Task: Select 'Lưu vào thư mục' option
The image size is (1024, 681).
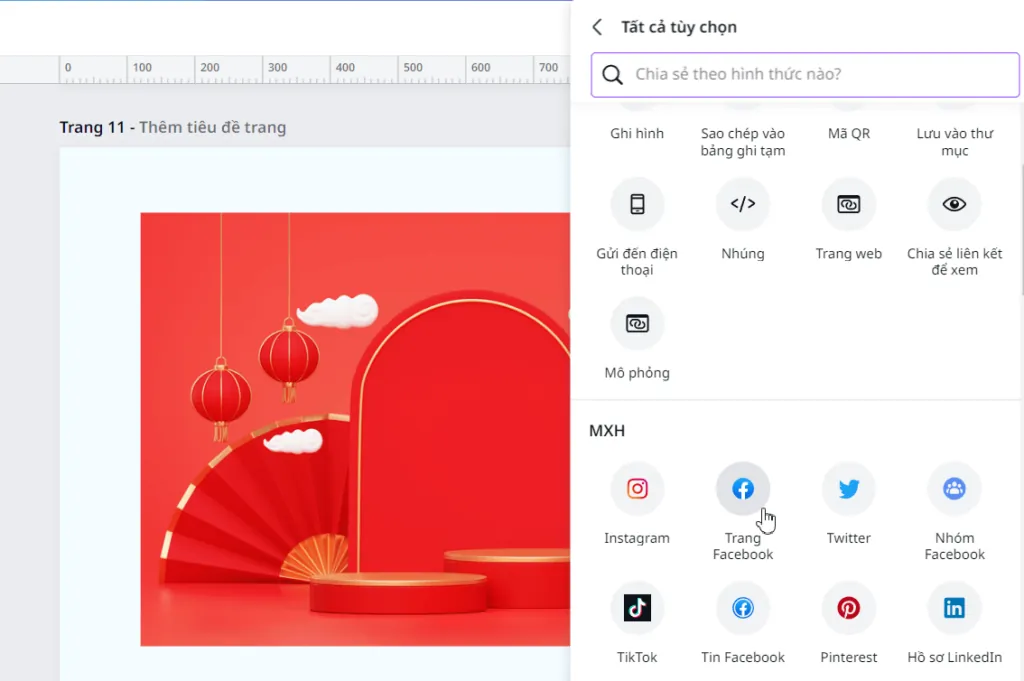Action: pyautogui.click(x=954, y=142)
